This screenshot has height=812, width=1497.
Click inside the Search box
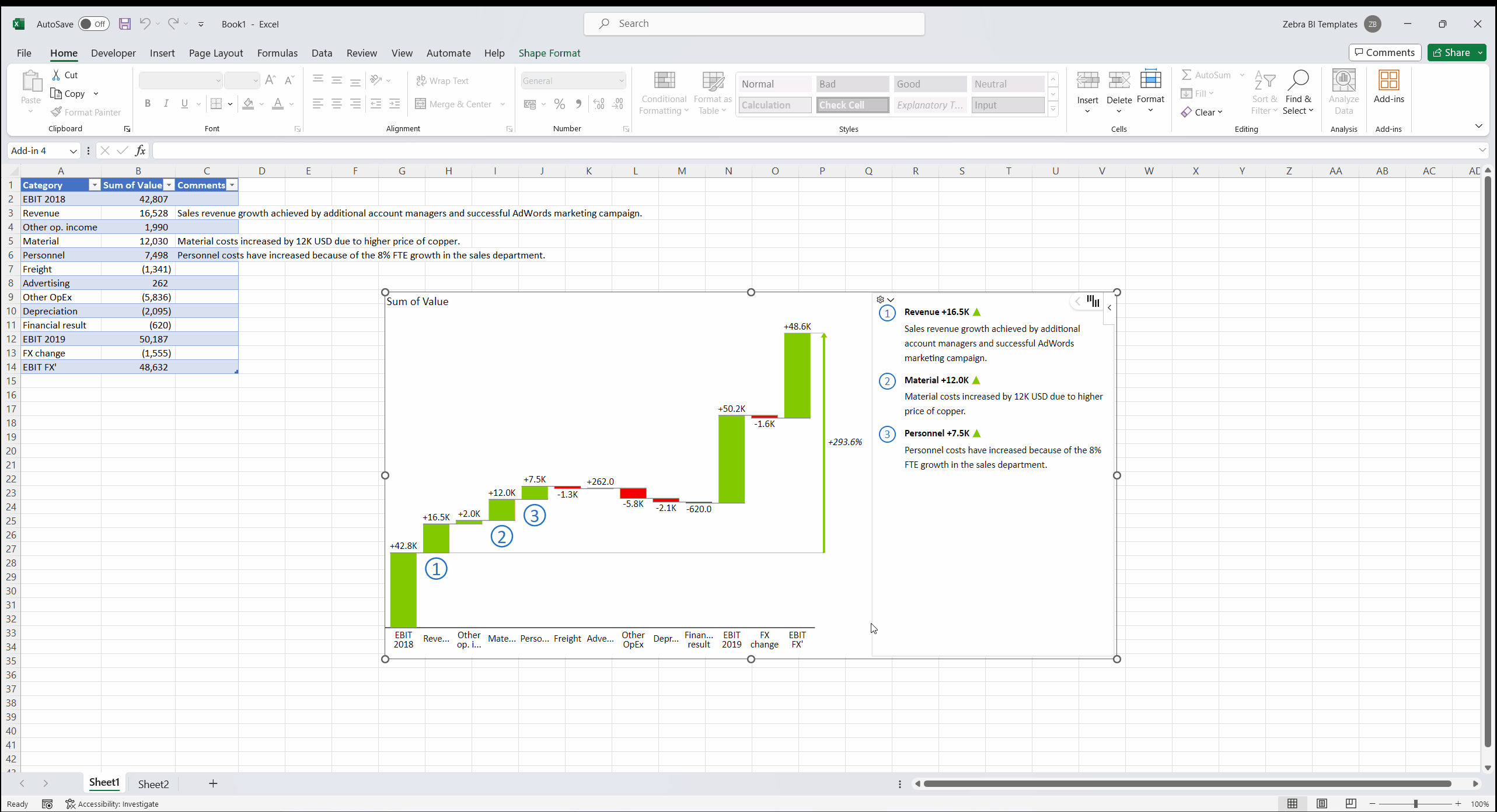tap(753, 23)
